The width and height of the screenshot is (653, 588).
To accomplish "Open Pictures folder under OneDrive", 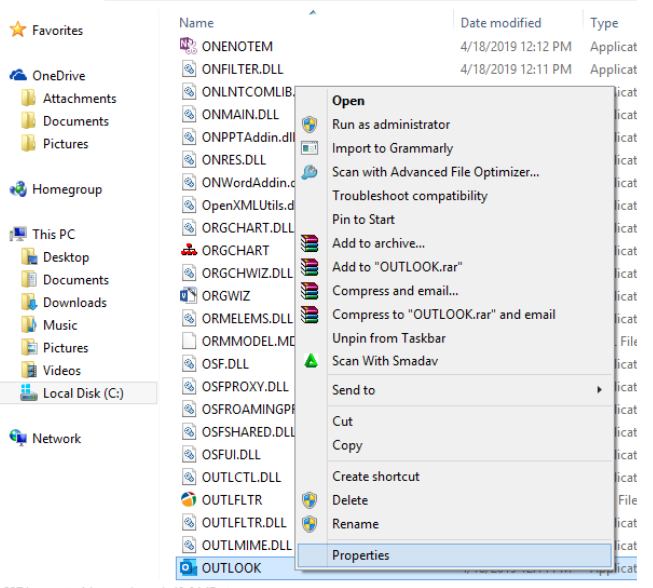I will click(x=65, y=144).
